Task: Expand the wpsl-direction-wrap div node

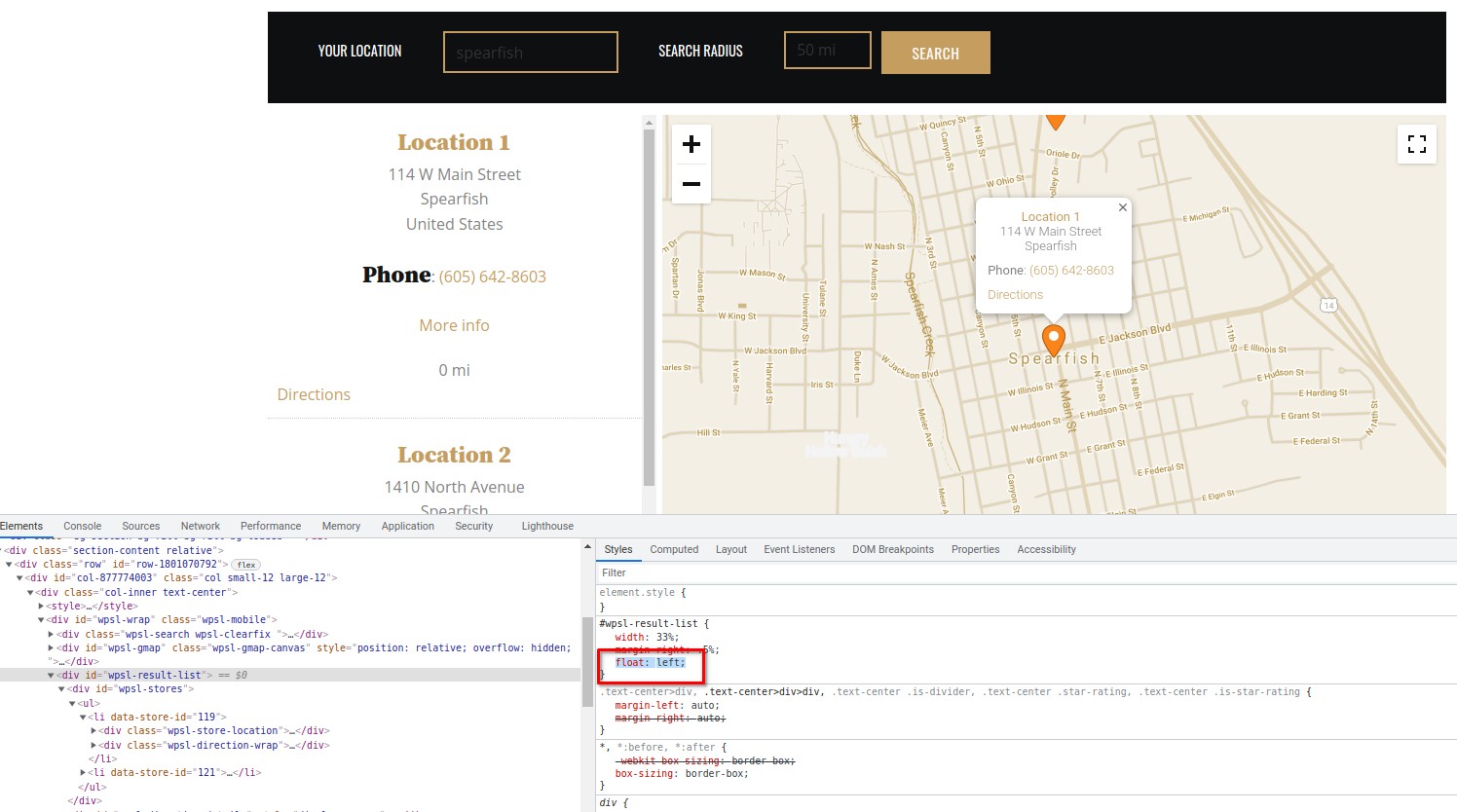Action: pos(94,745)
